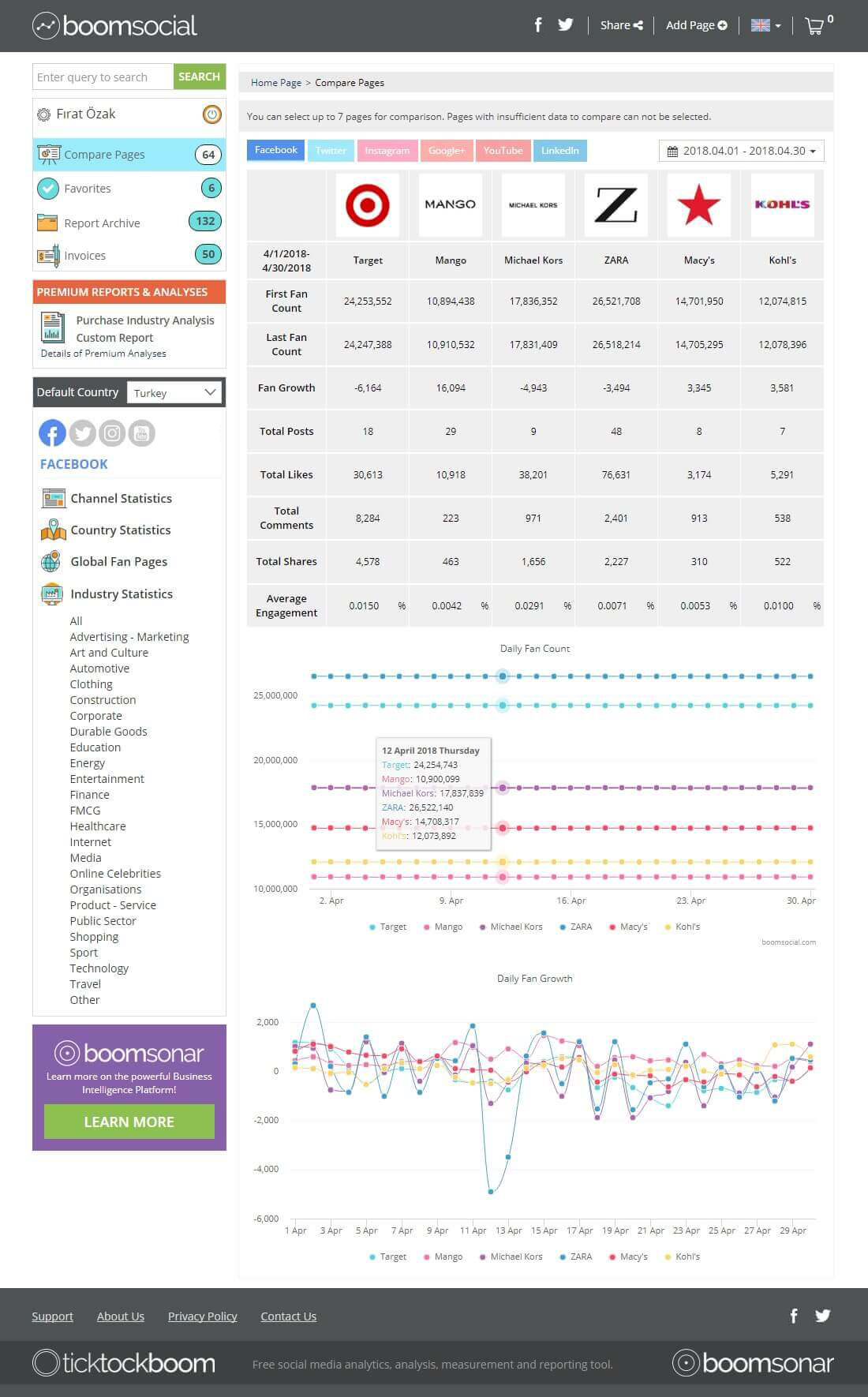The image size is (868, 1397).
Task: Click the power icon next to Firat Özak
Action: point(211,114)
